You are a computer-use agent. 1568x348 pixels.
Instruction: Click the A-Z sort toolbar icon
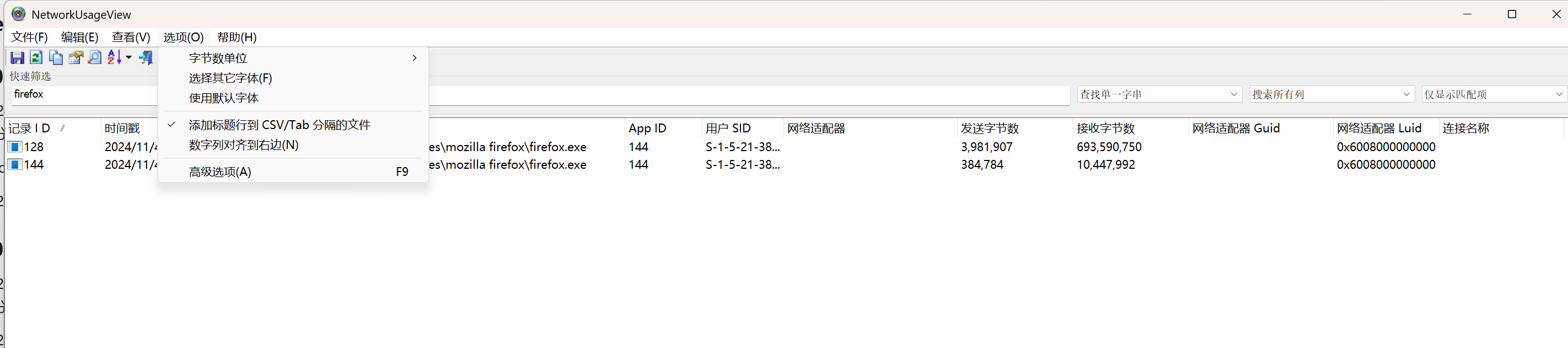(115, 58)
